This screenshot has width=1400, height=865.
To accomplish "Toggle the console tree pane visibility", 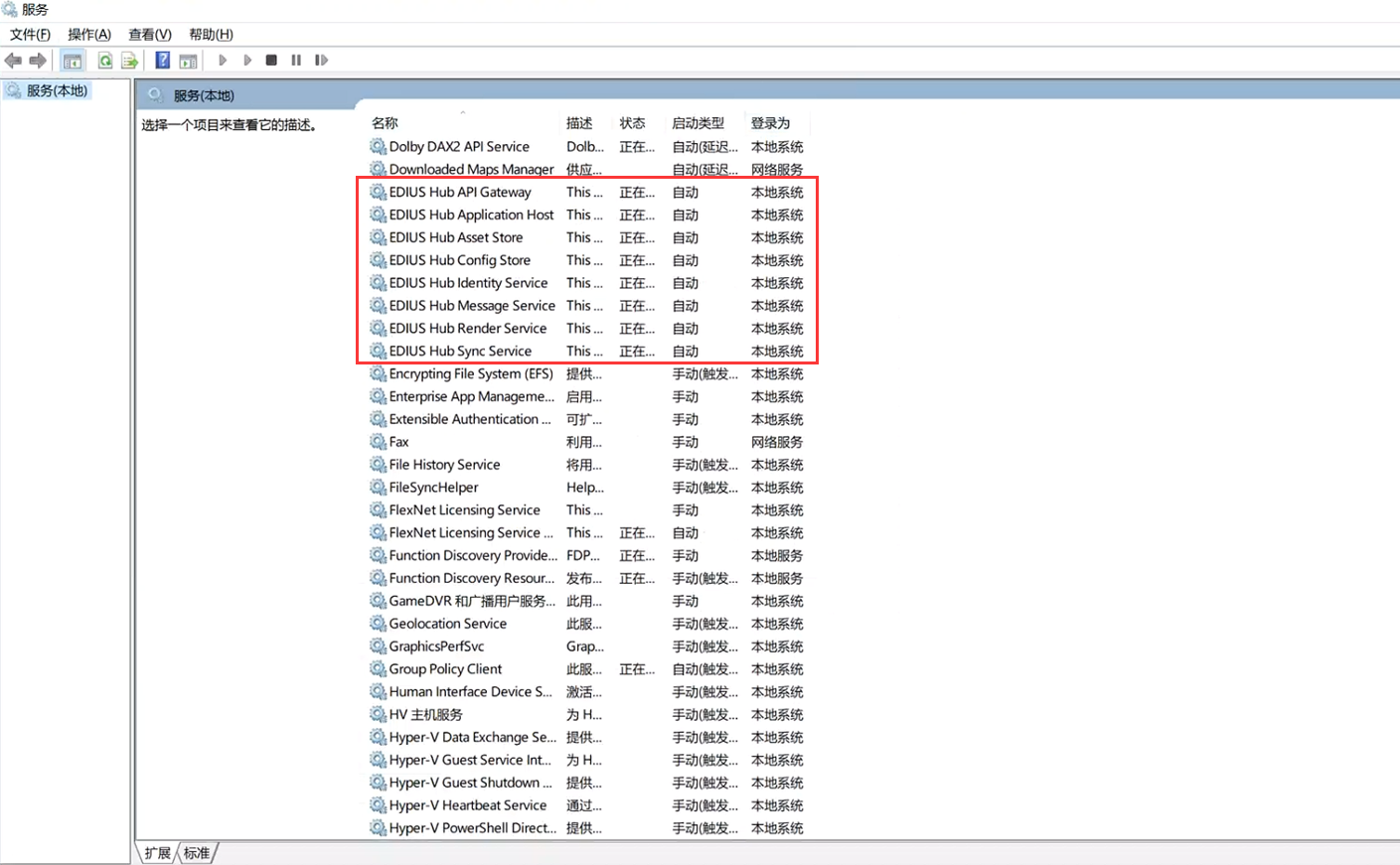I will point(73,61).
